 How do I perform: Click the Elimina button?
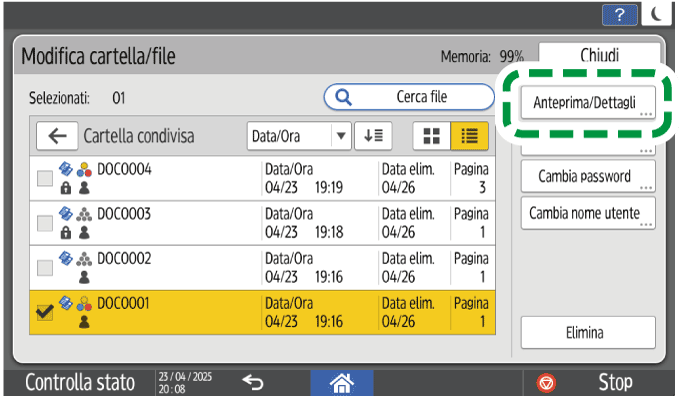pyautogui.click(x=588, y=333)
